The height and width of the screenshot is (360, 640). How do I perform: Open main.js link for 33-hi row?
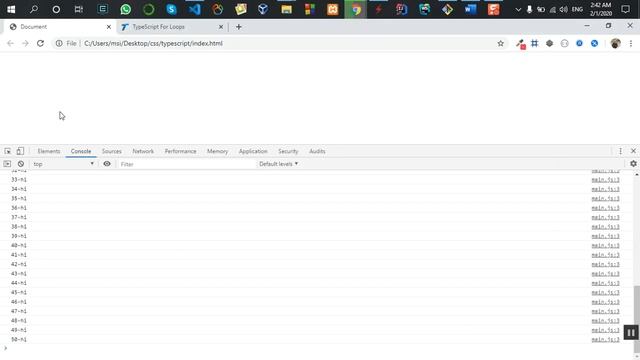[605, 180]
